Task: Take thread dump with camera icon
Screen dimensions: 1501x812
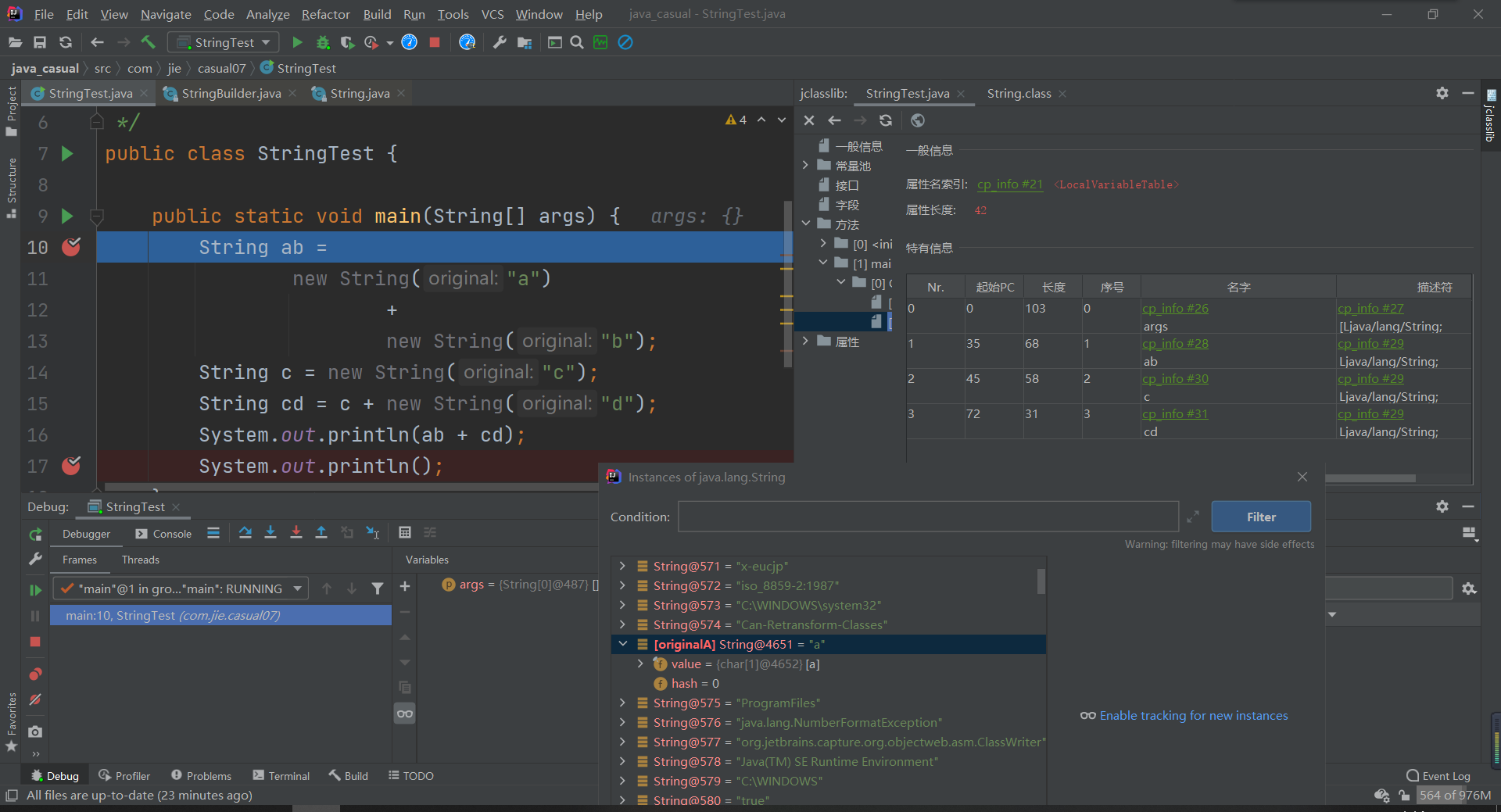Action: point(35,732)
